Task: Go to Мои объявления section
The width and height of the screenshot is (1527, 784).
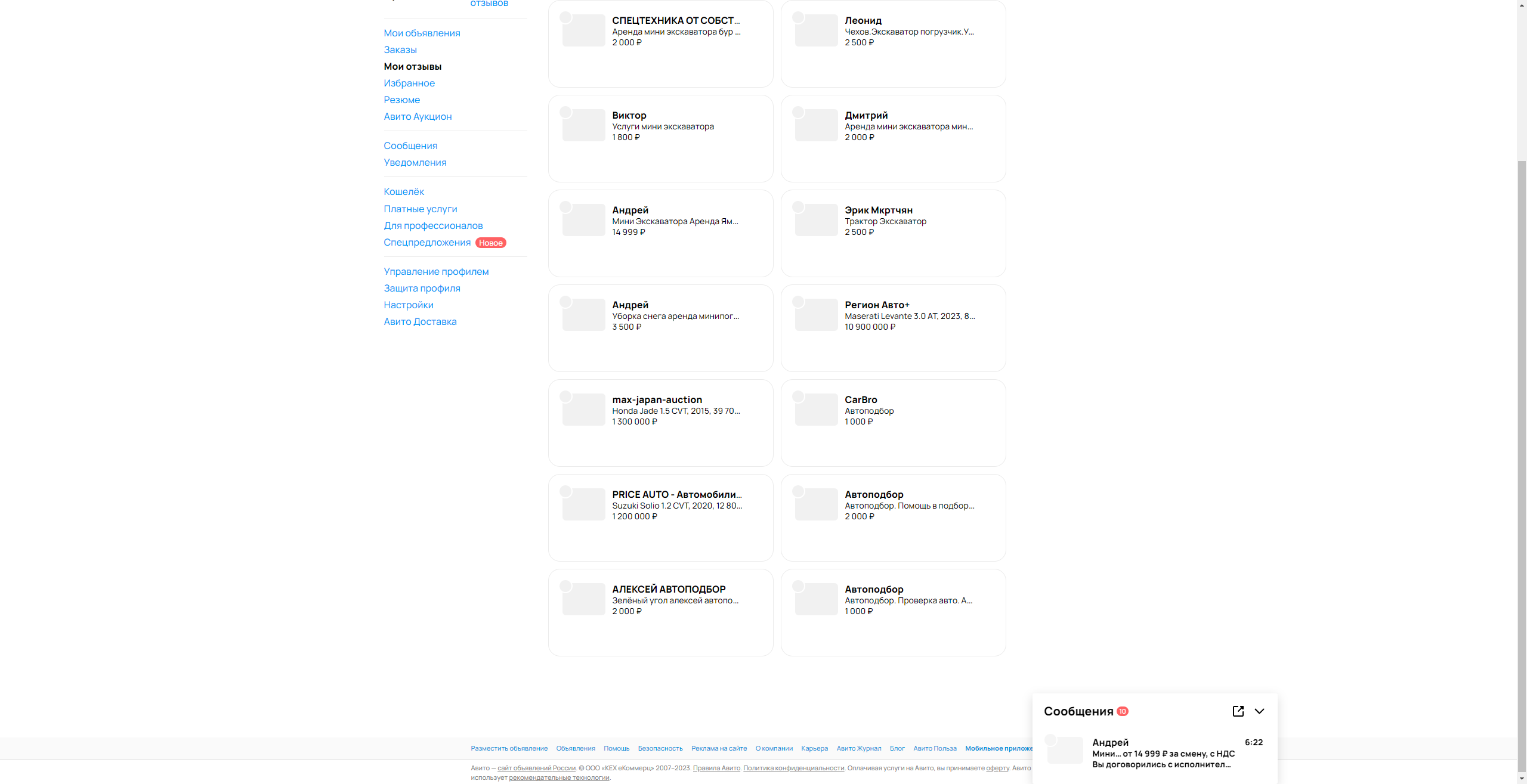Action: tap(422, 33)
